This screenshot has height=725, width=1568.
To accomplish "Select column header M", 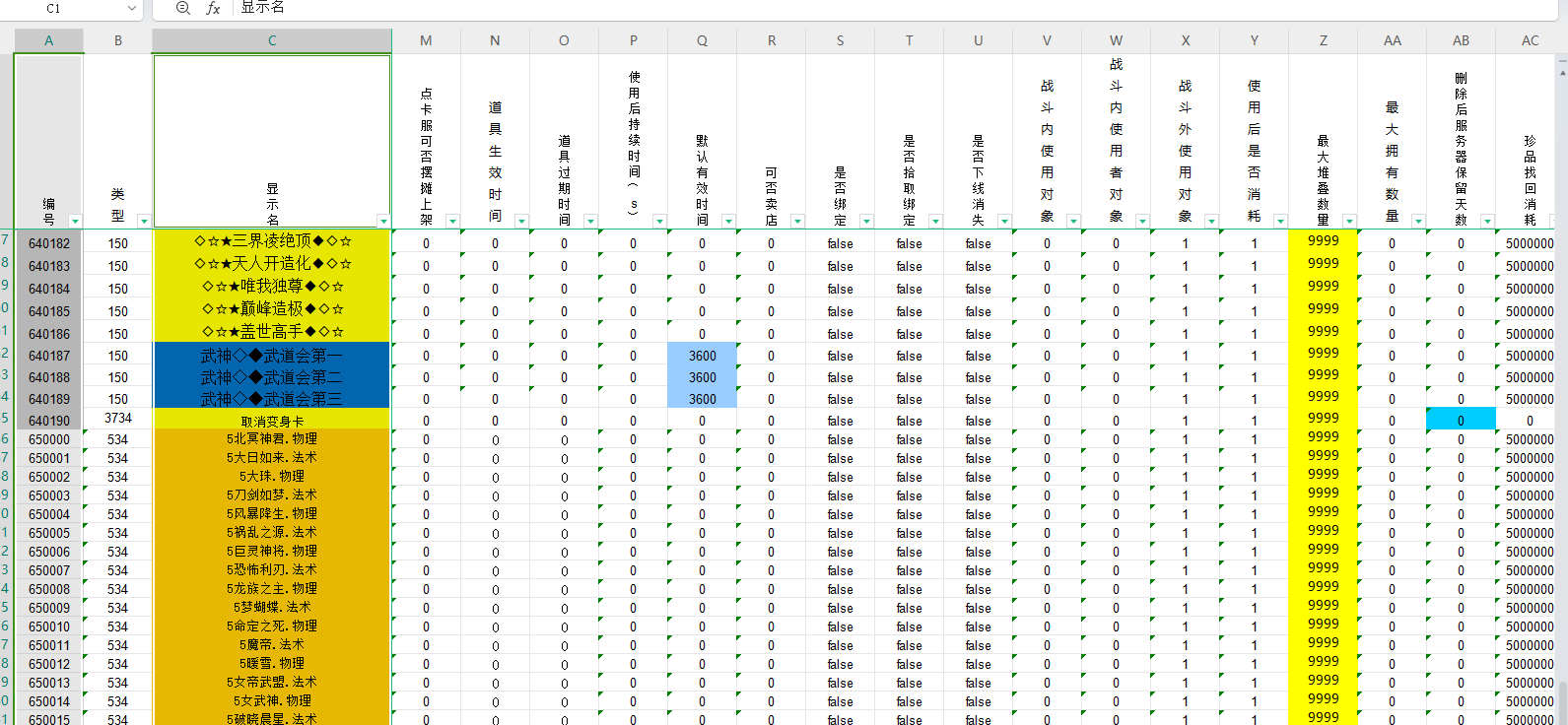I will (426, 40).
